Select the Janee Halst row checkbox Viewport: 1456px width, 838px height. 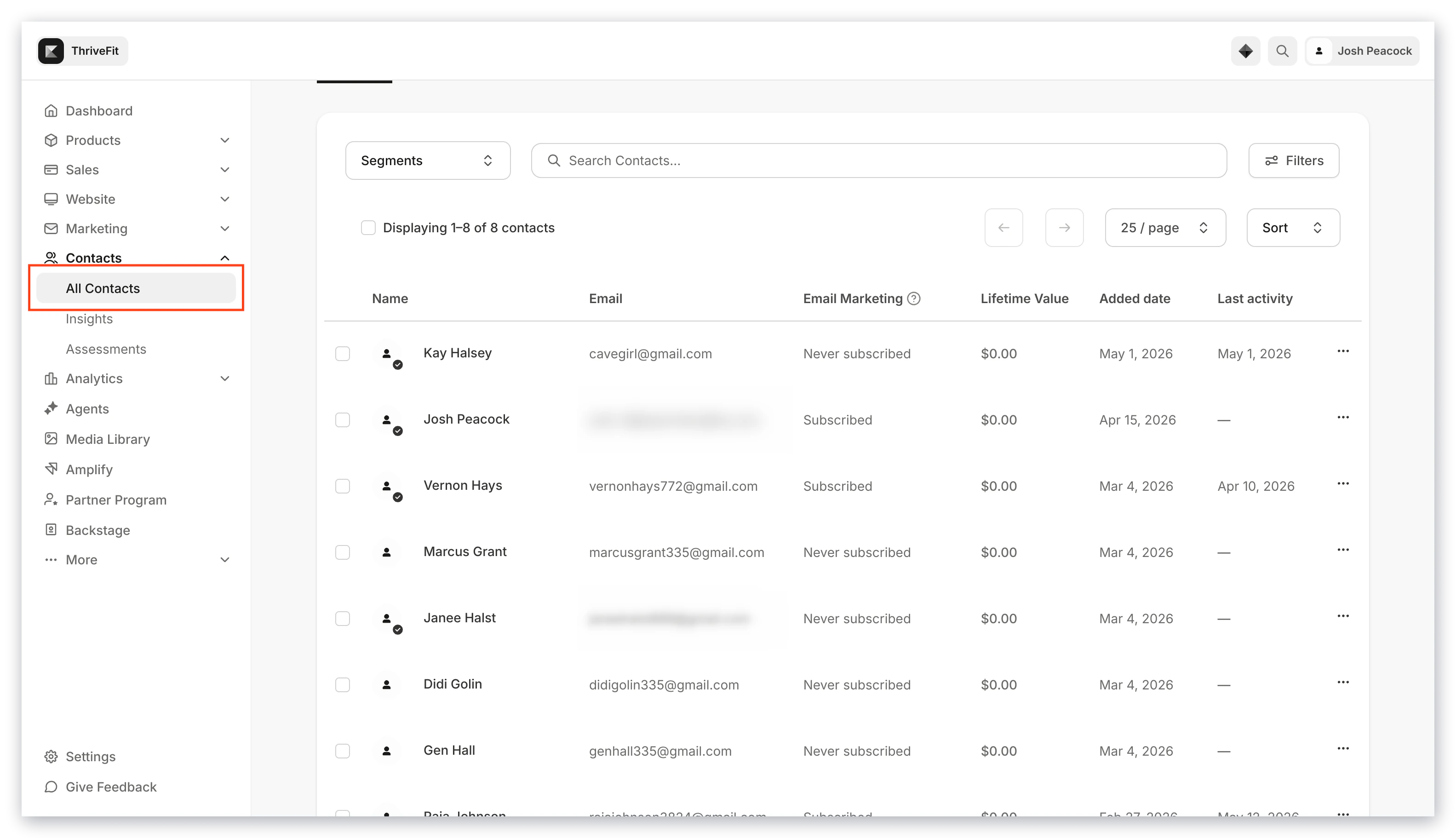(343, 618)
